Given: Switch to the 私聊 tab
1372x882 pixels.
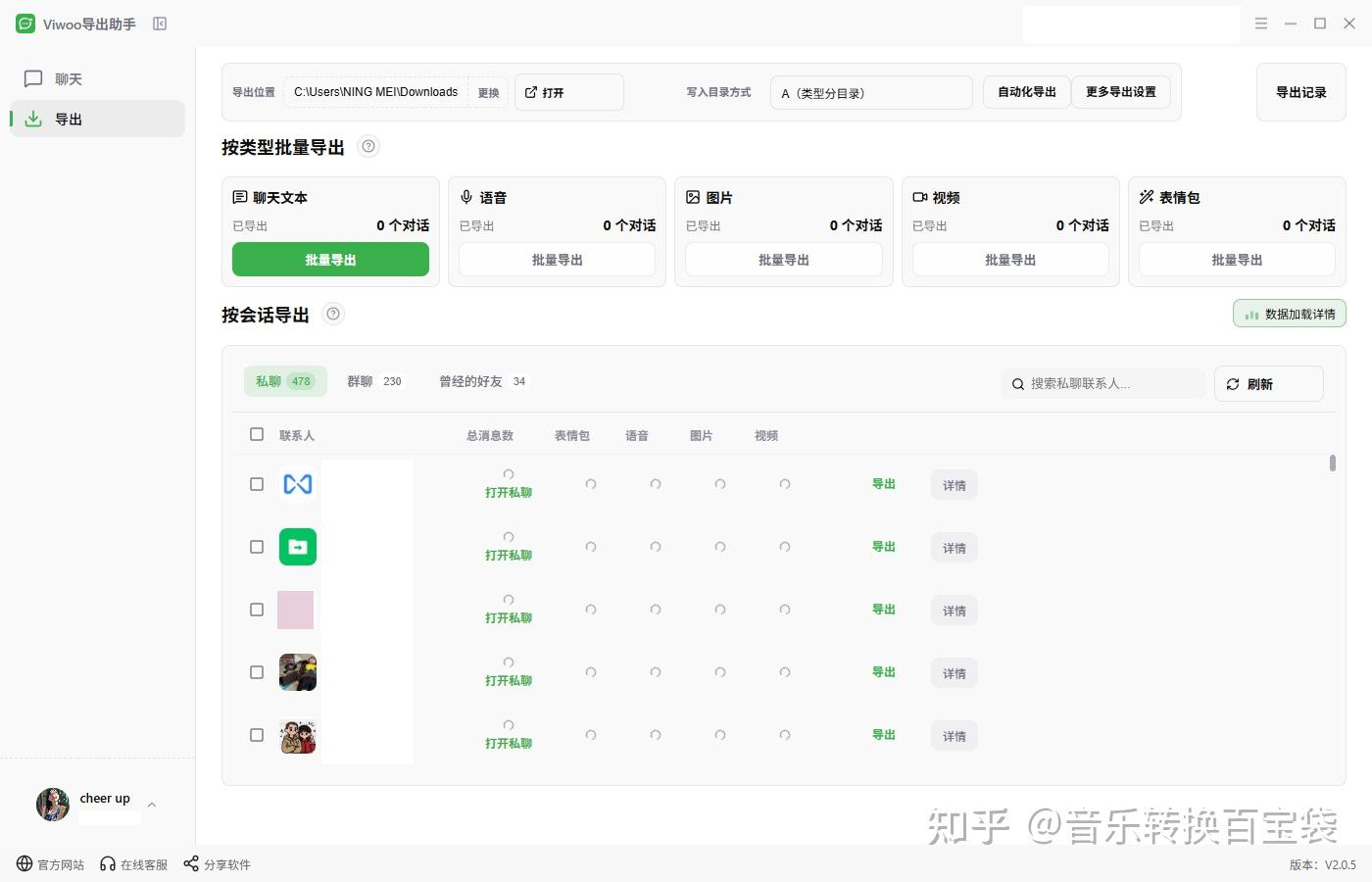Looking at the screenshot, I should click(x=285, y=381).
